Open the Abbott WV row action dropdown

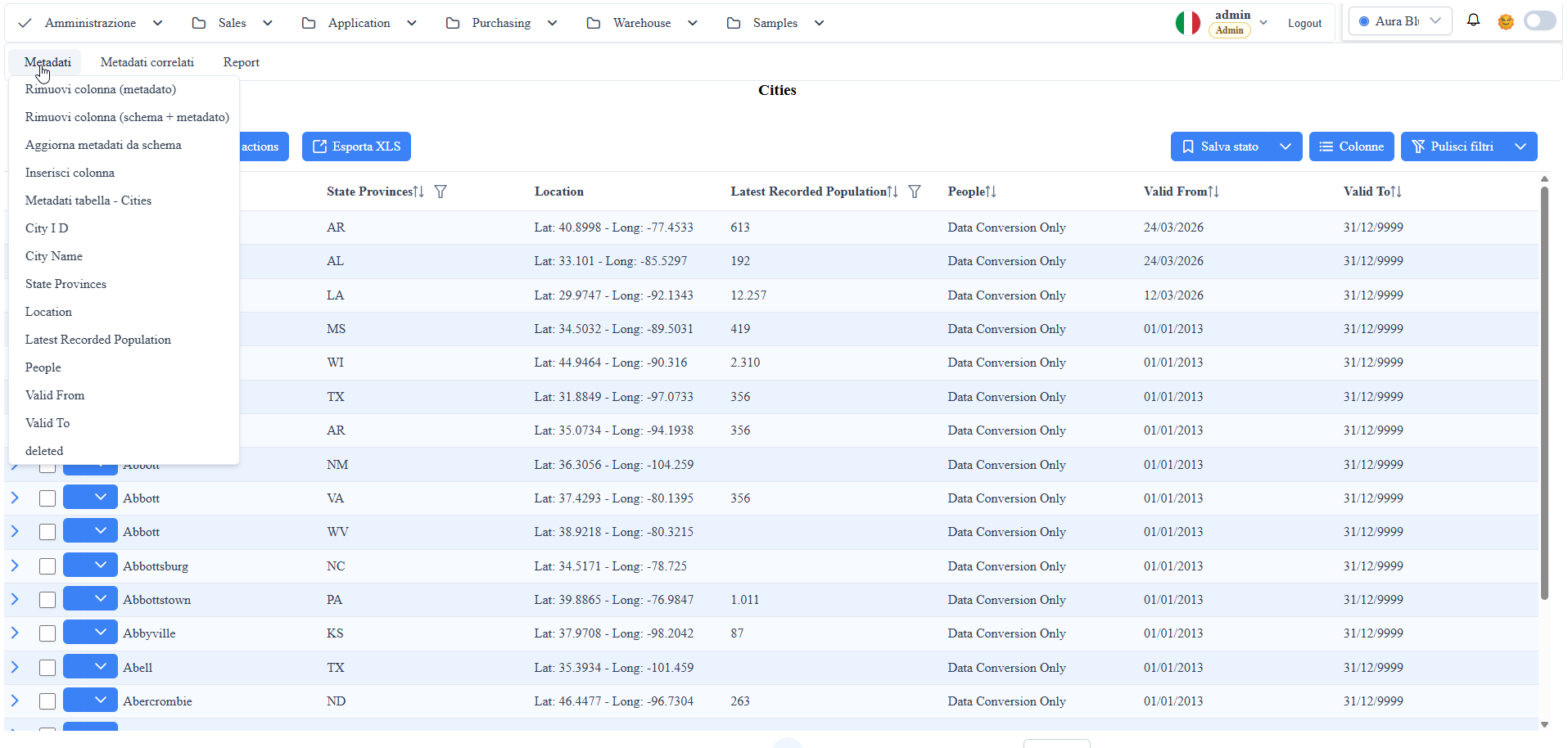click(91, 531)
